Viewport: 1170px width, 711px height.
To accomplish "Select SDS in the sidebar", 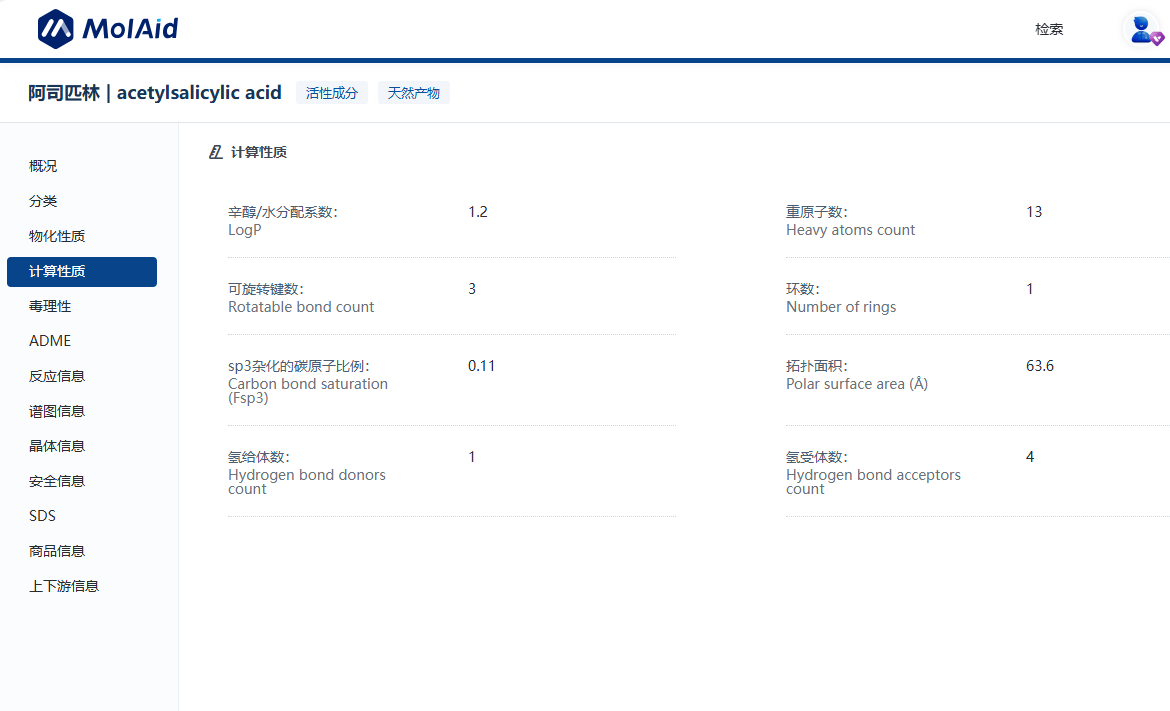I will pos(42,516).
